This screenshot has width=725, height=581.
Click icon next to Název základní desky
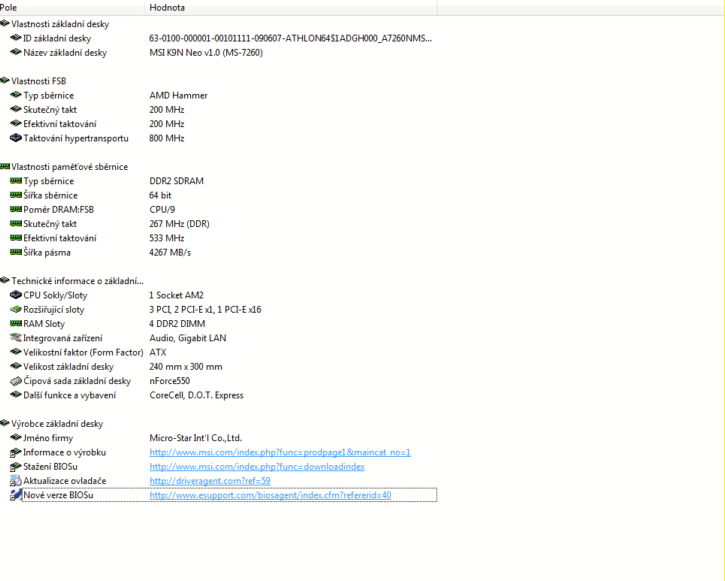click(x=16, y=52)
